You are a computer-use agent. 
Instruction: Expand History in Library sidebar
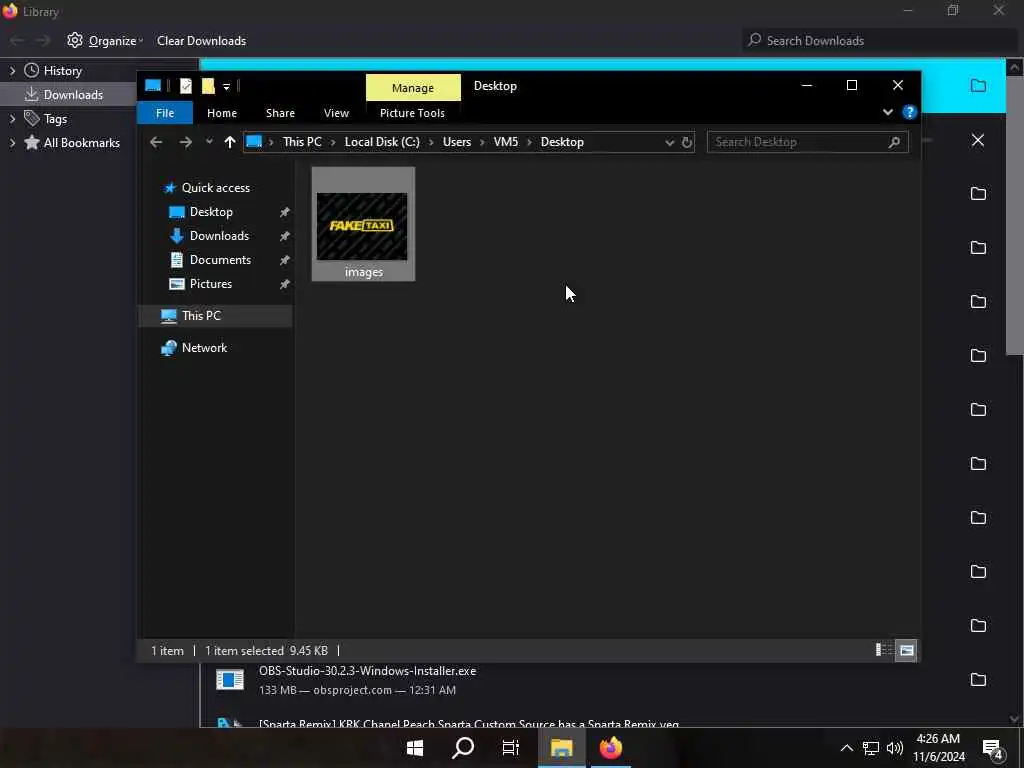[12, 71]
